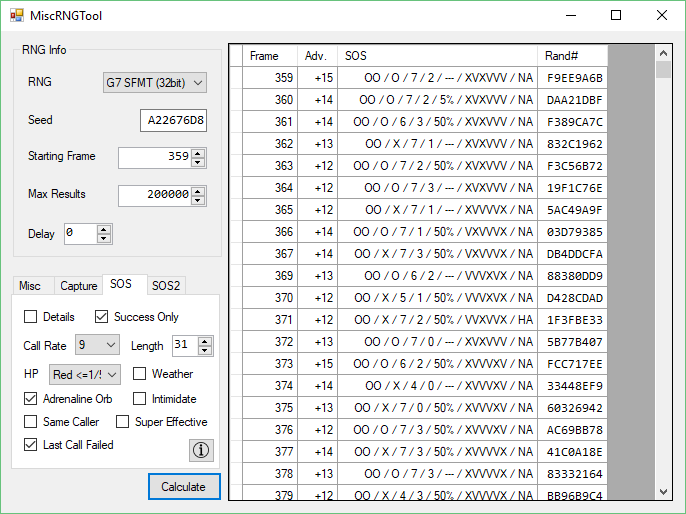Click Rand# value F389CA7C
This screenshot has width=686, height=514.
pyautogui.click(x=573, y=122)
